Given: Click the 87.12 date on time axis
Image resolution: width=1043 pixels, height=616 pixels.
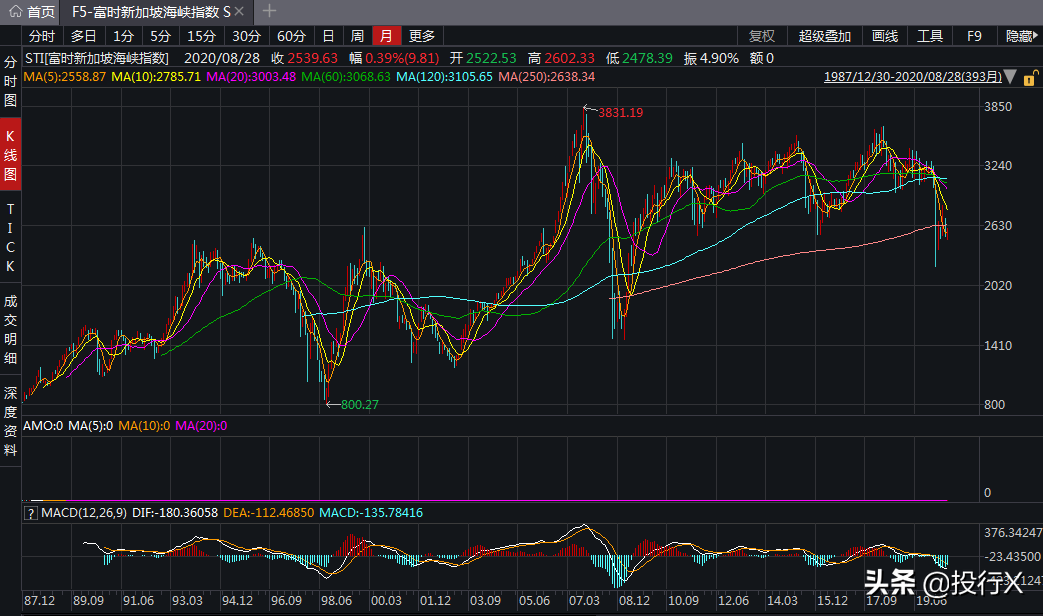Looking at the screenshot, I should tap(39, 600).
